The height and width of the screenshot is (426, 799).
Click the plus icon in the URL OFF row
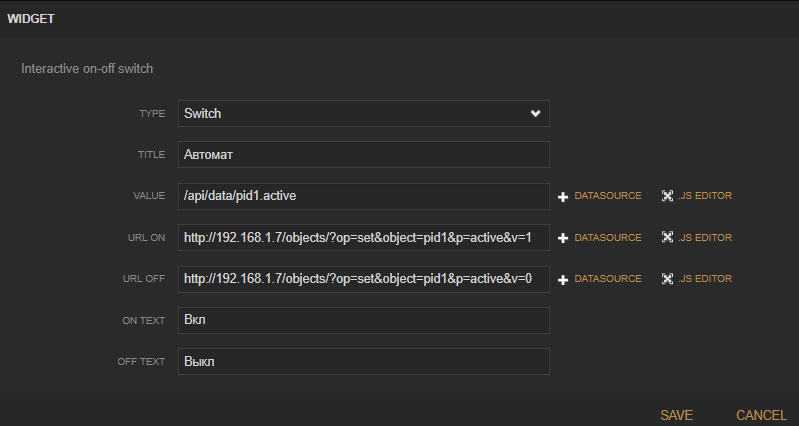click(x=563, y=279)
